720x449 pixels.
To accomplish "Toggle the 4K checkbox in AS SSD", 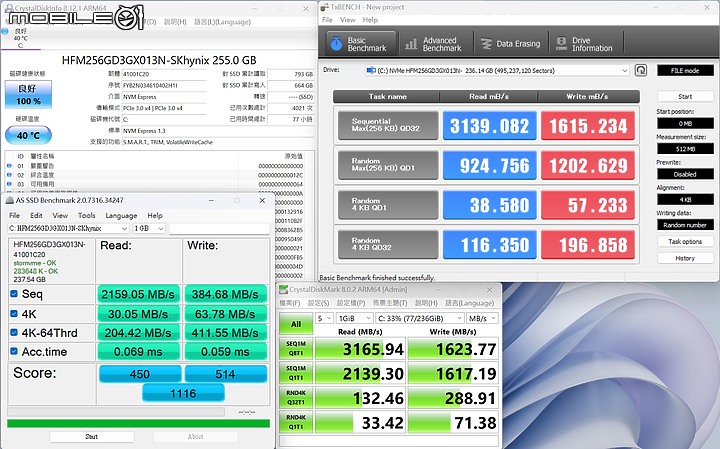I will tap(14, 314).
